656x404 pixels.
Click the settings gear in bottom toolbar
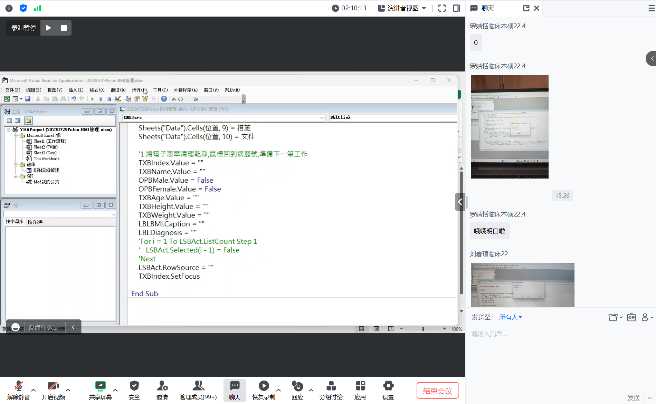(387, 386)
